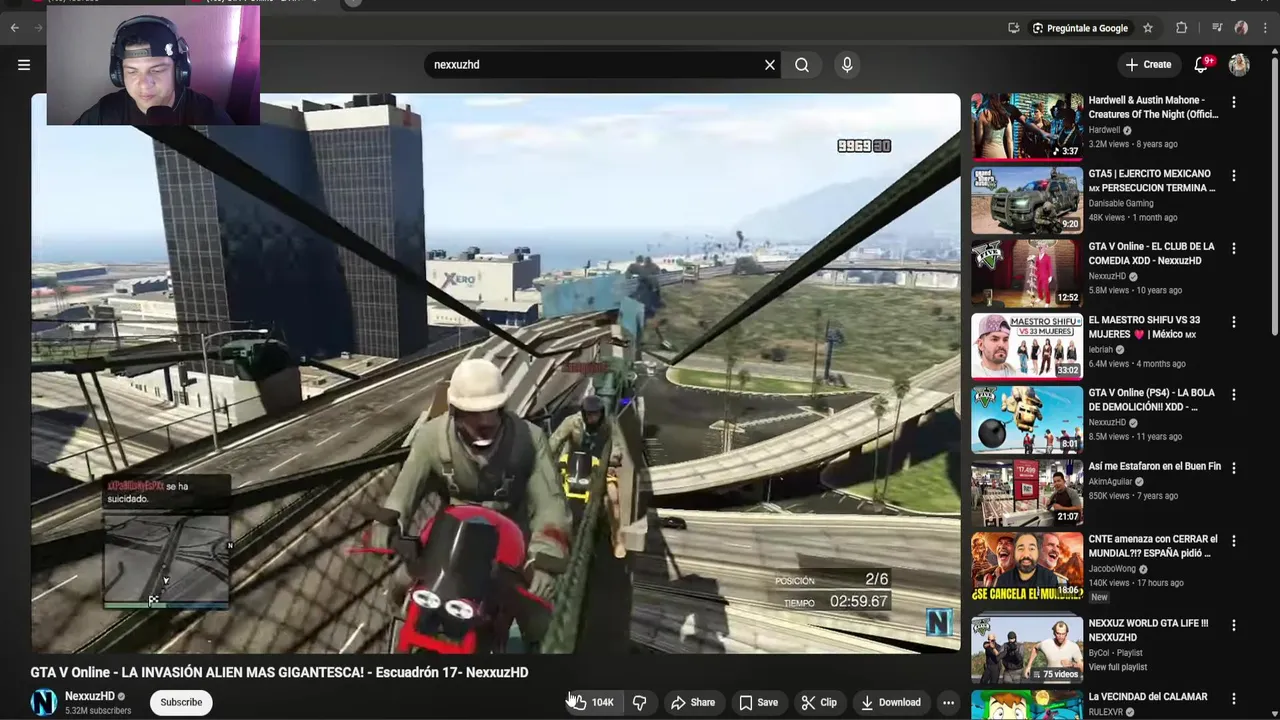Viewport: 1280px width, 720px height.
Task: Open View full playlist link
Action: [1118, 667]
